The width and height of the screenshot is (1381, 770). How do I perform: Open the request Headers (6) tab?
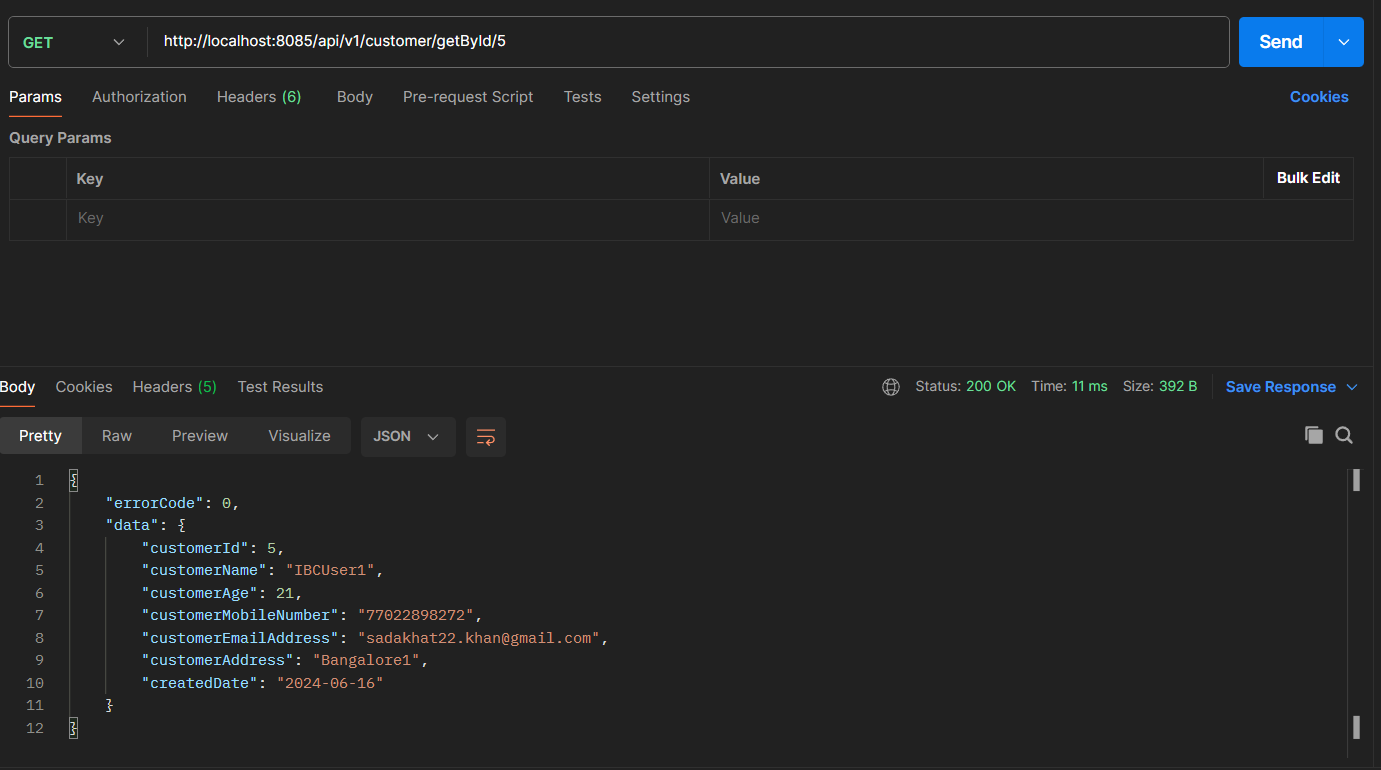pyautogui.click(x=259, y=97)
